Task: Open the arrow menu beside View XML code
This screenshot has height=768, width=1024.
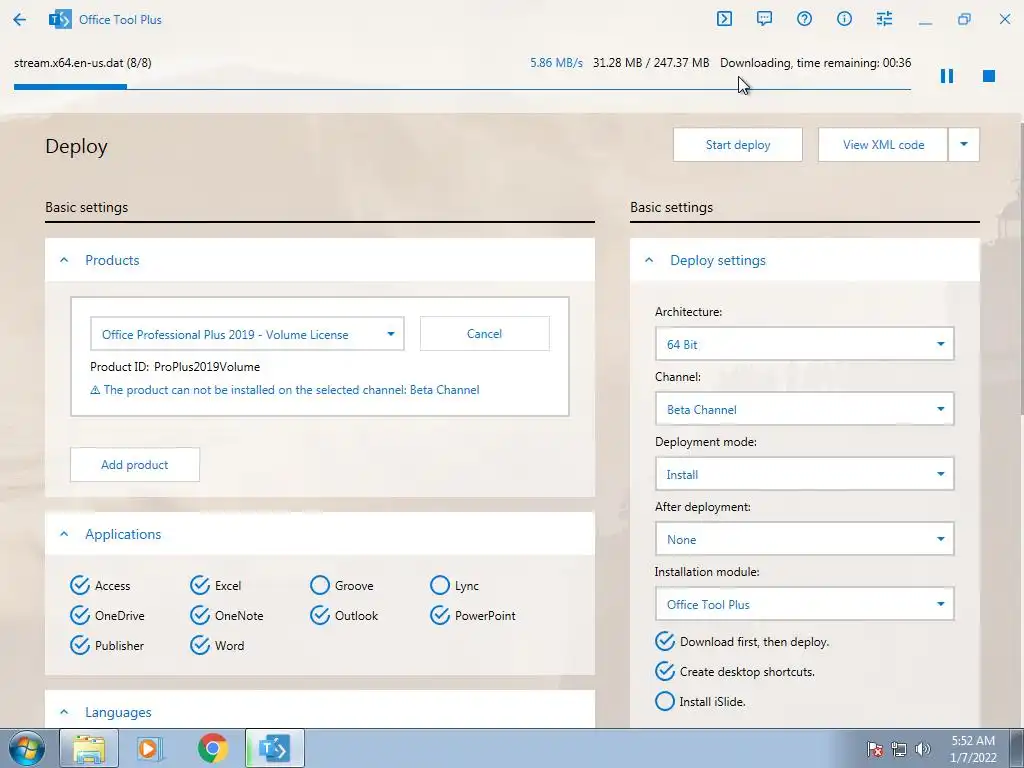Action: click(x=964, y=144)
